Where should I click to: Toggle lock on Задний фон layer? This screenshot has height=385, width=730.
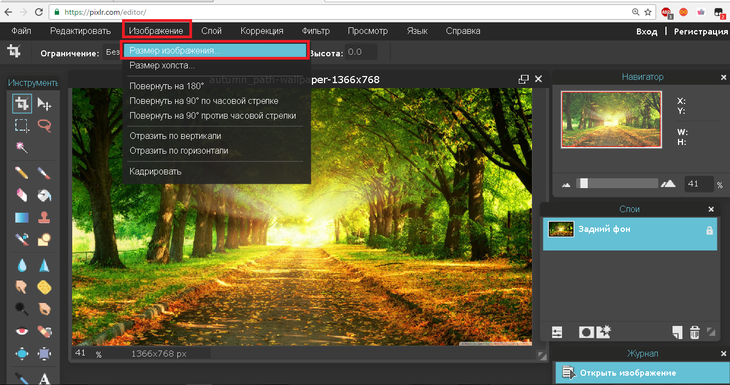pyautogui.click(x=709, y=230)
